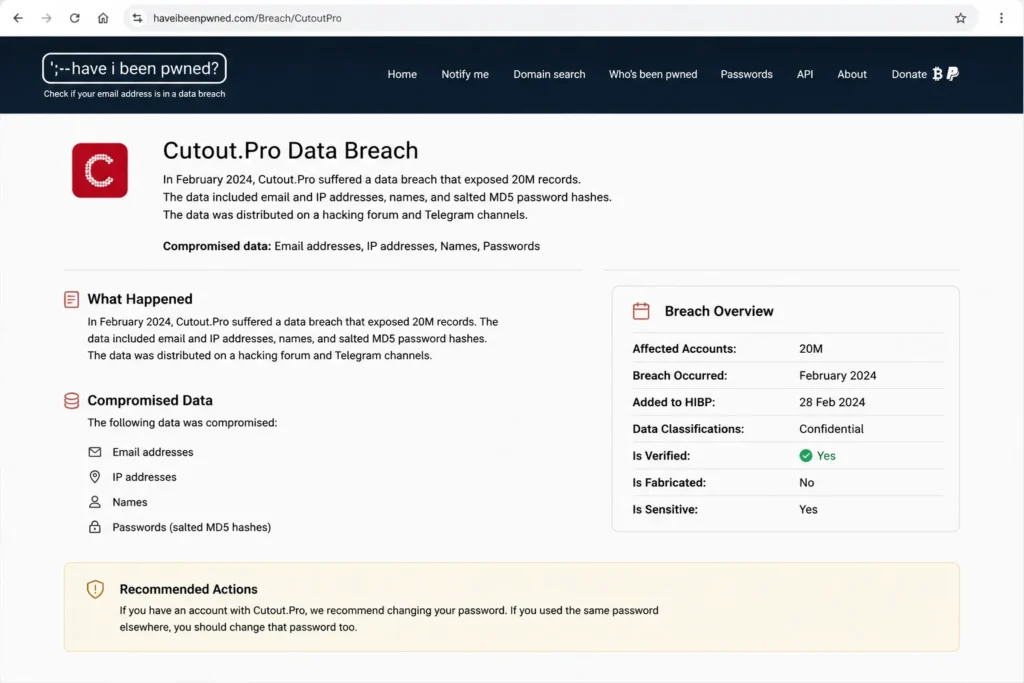Click the Added to HIBP date 28 Feb 2024
The image size is (1024, 683).
(x=832, y=402)
